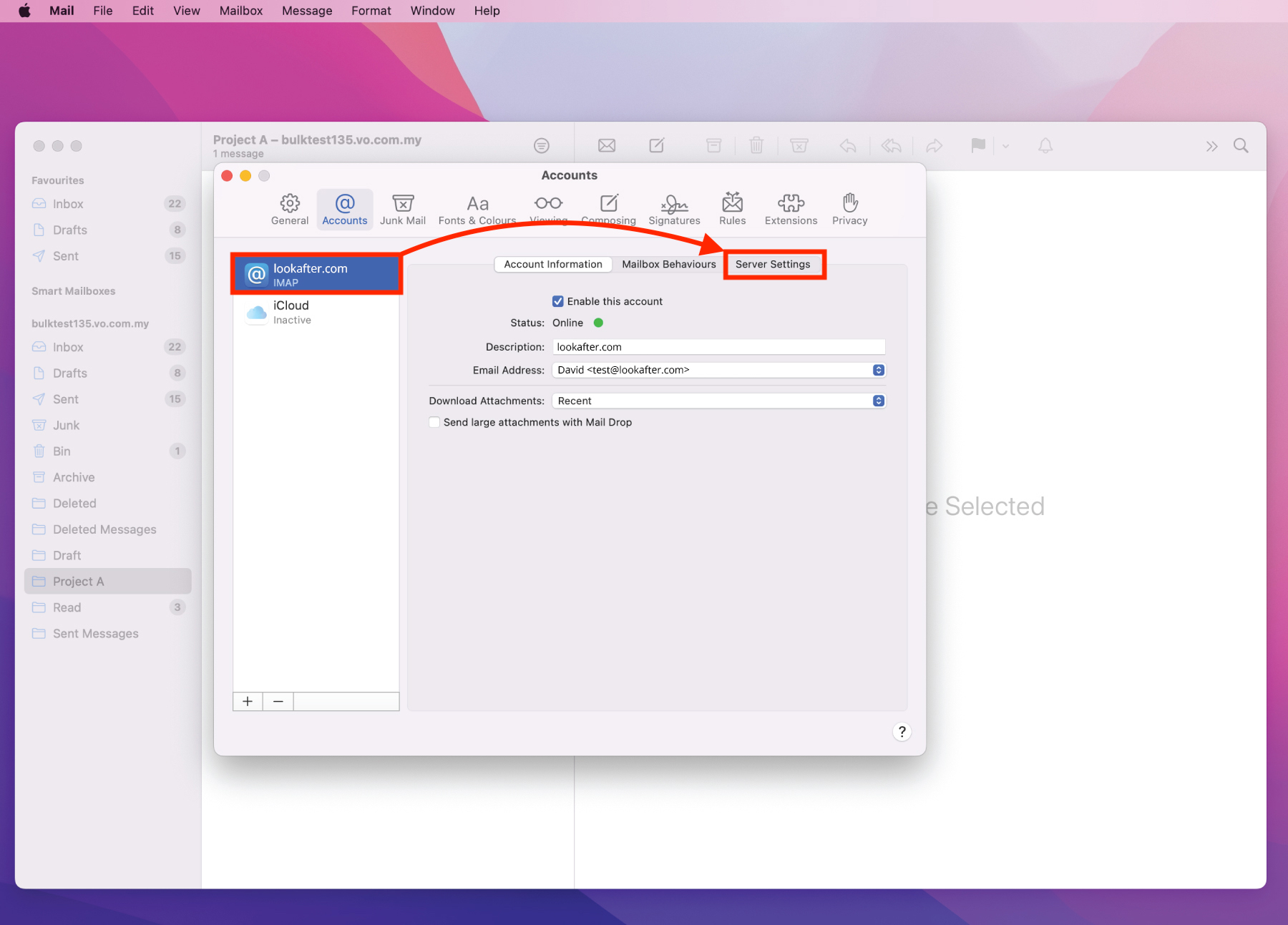Open the Privacy preferences pane
This screenshot has width=1288, height=925.
pos(849,209)
